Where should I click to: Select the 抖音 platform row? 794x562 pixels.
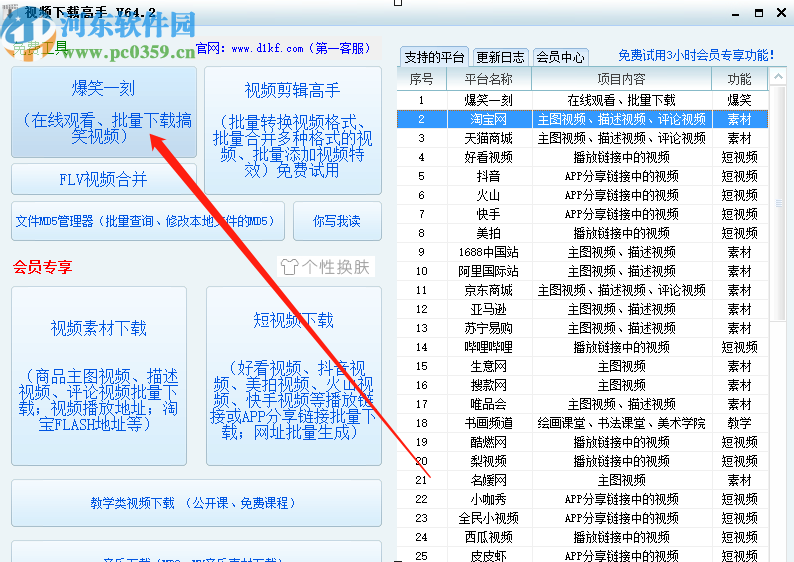pyautogui.click(x=582, y=176)
